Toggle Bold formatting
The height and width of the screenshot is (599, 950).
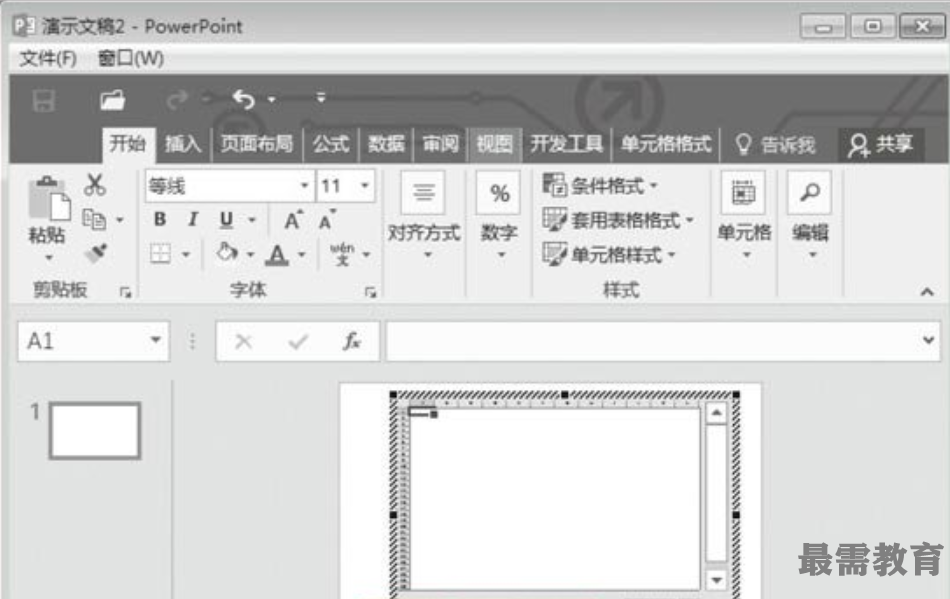(x=160, y=219)
